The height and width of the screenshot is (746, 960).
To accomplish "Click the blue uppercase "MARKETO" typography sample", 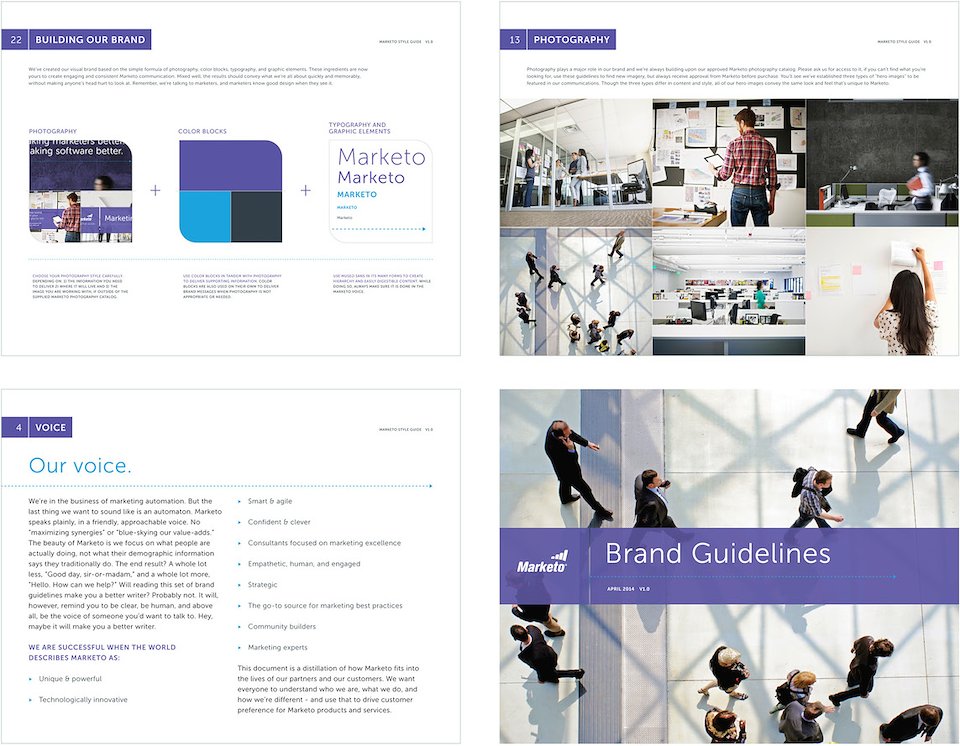I will pos(357,194).
